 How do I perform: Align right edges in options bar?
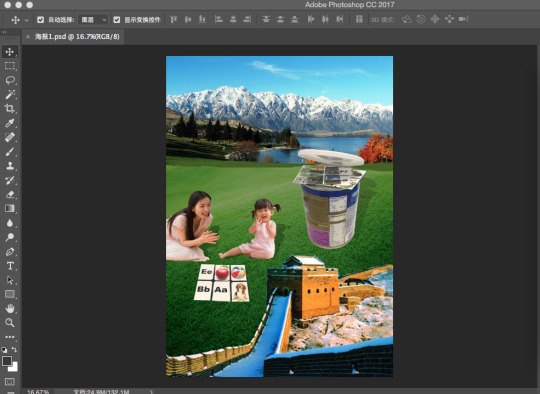247,19
